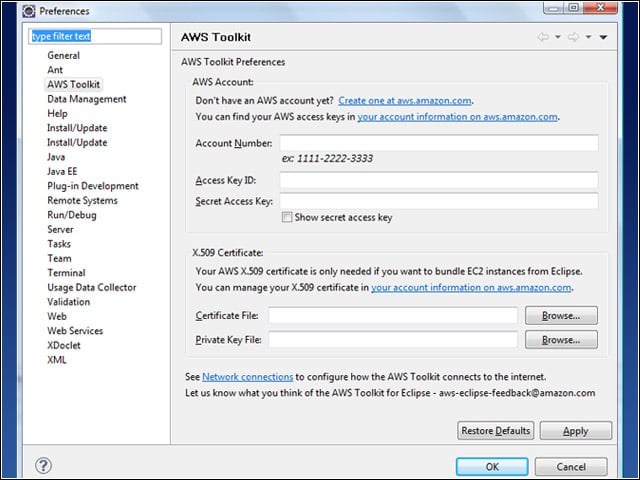Browse for the Private Key File
The height and width of the screenshot is (480, 640).
point(561,340)
